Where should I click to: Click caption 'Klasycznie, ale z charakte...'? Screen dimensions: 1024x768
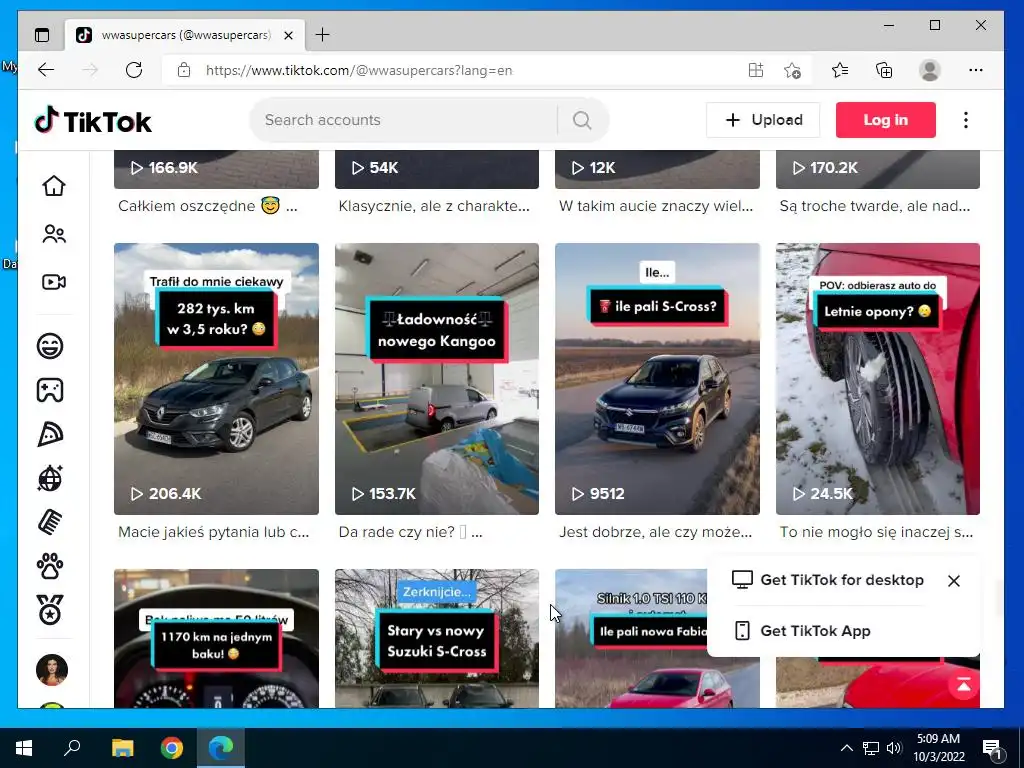click(434, 206)
